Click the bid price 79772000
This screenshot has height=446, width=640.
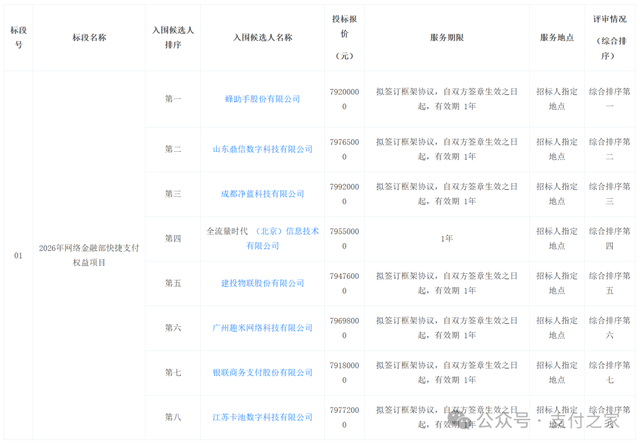click(344, 417)
